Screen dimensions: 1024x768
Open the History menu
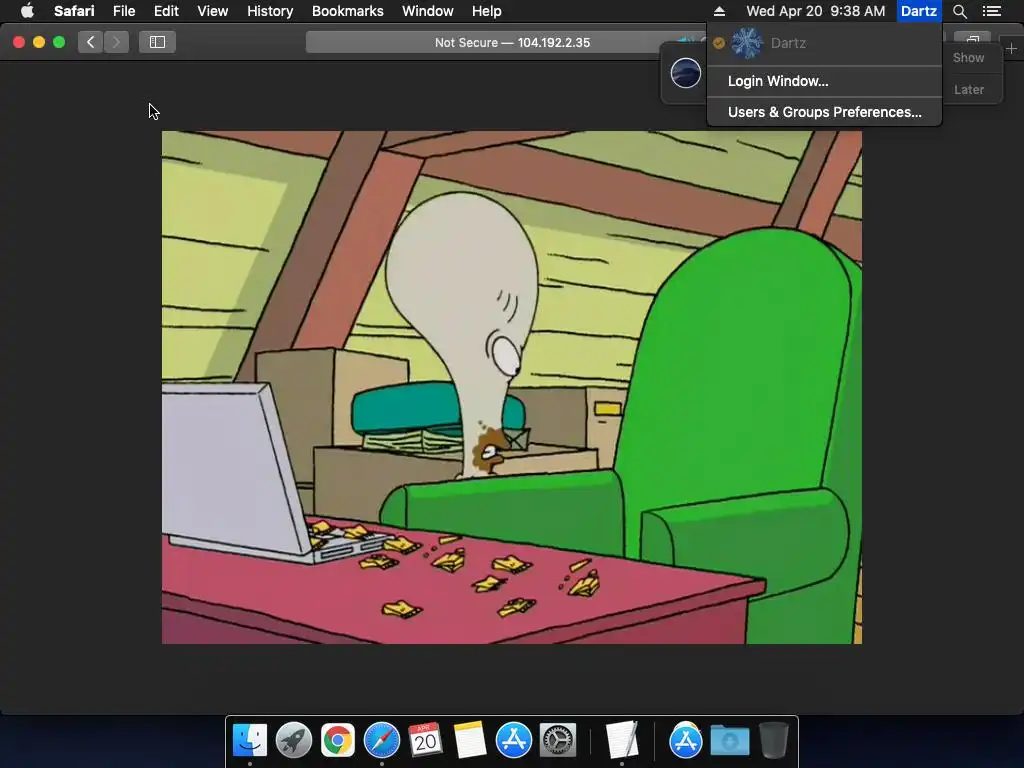[270, 11]
